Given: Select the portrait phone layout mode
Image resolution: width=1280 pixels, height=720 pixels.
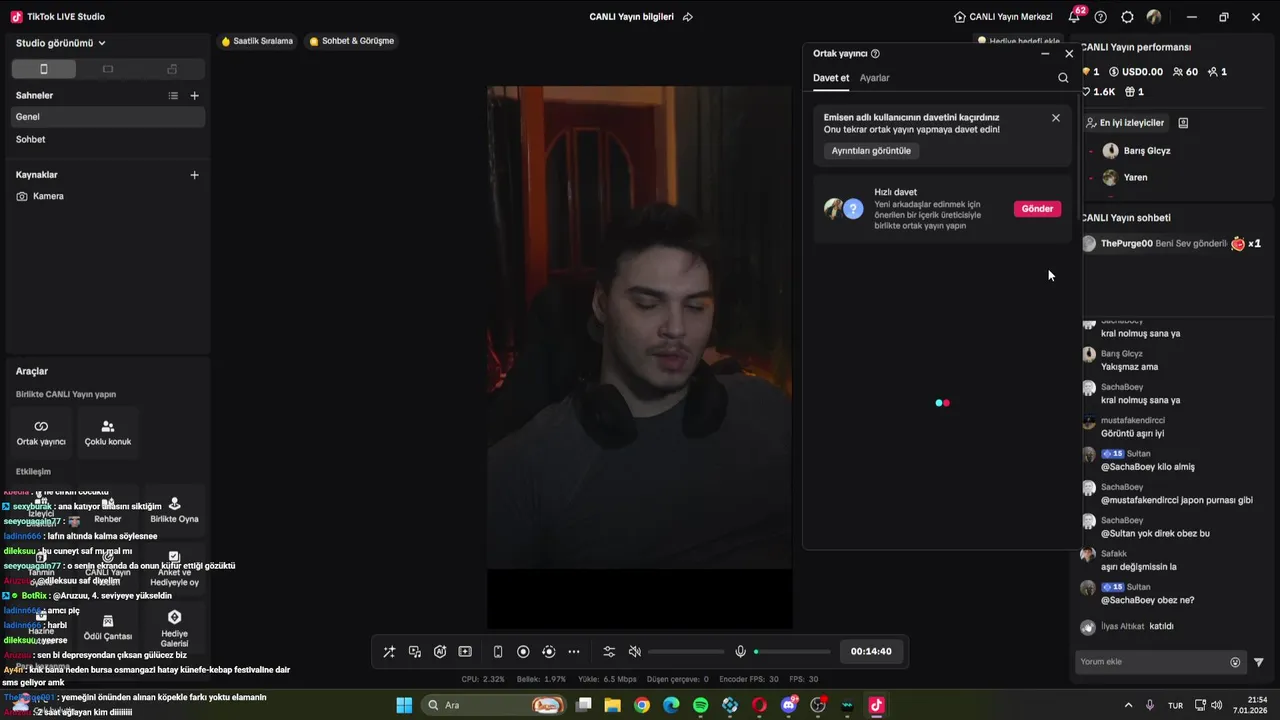Looking at the screenshot, I should tap(43, 69).
